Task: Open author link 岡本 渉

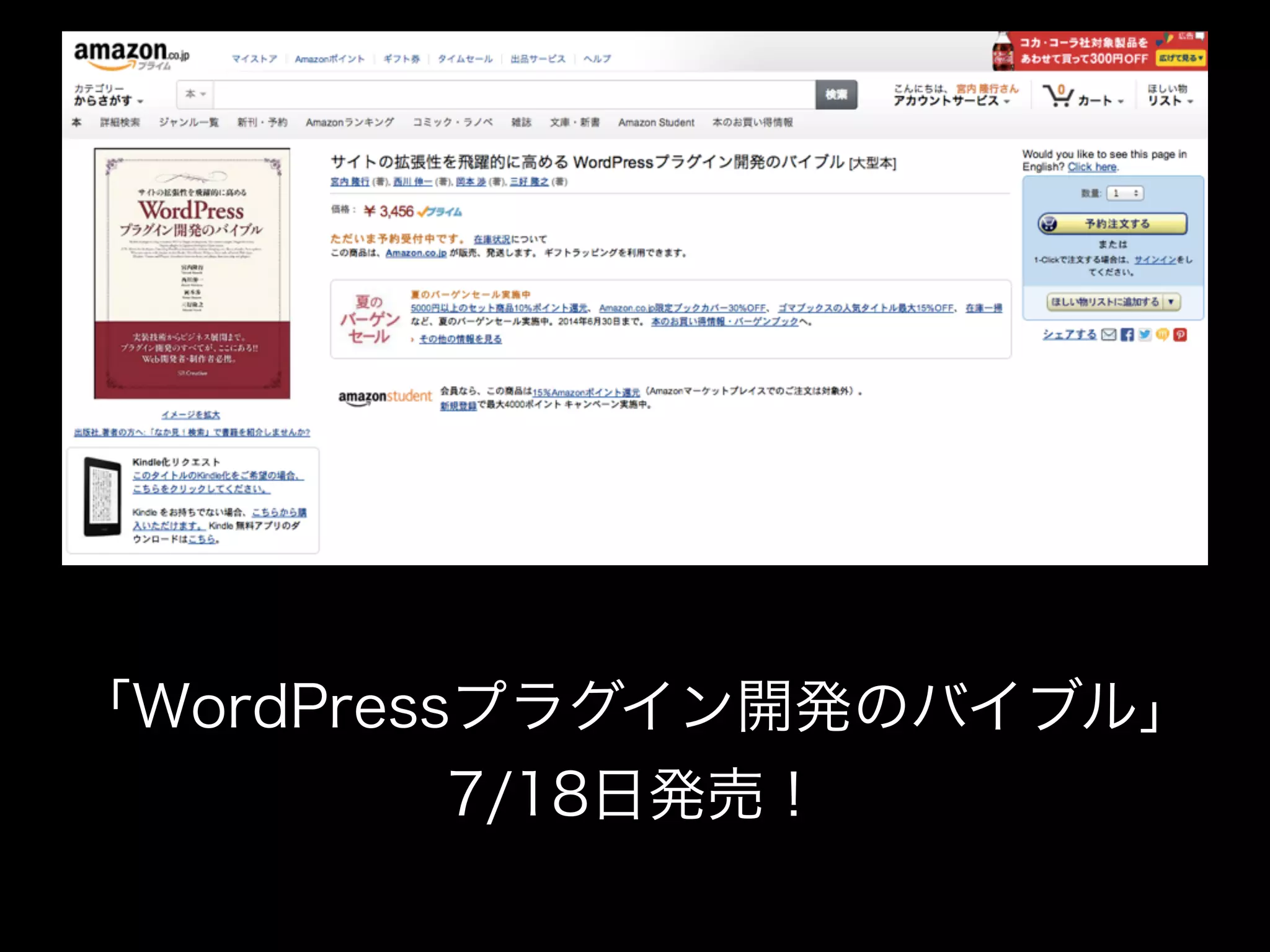Action: [x=471, y=182]
